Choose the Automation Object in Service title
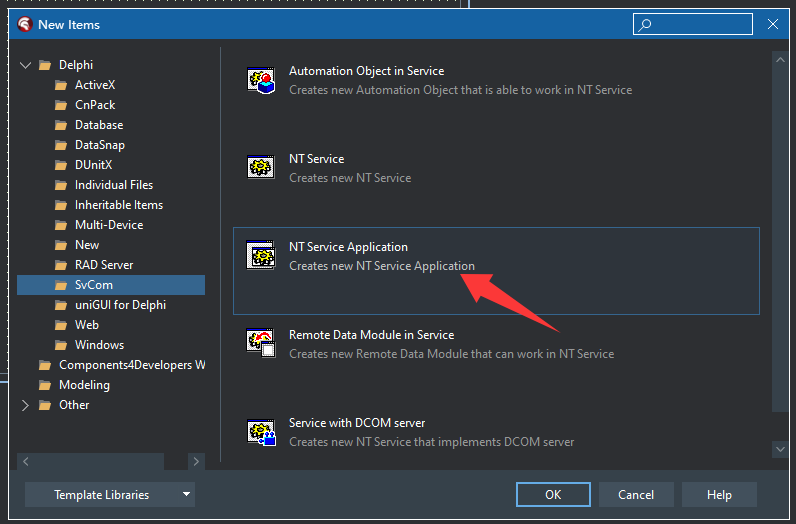Viewport: 796px width, 524px height. pos(367,71)
